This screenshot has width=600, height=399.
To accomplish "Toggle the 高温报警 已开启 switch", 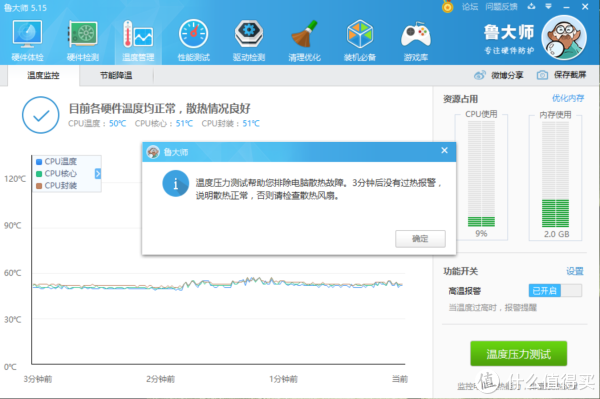I will [x=555, y=291].
